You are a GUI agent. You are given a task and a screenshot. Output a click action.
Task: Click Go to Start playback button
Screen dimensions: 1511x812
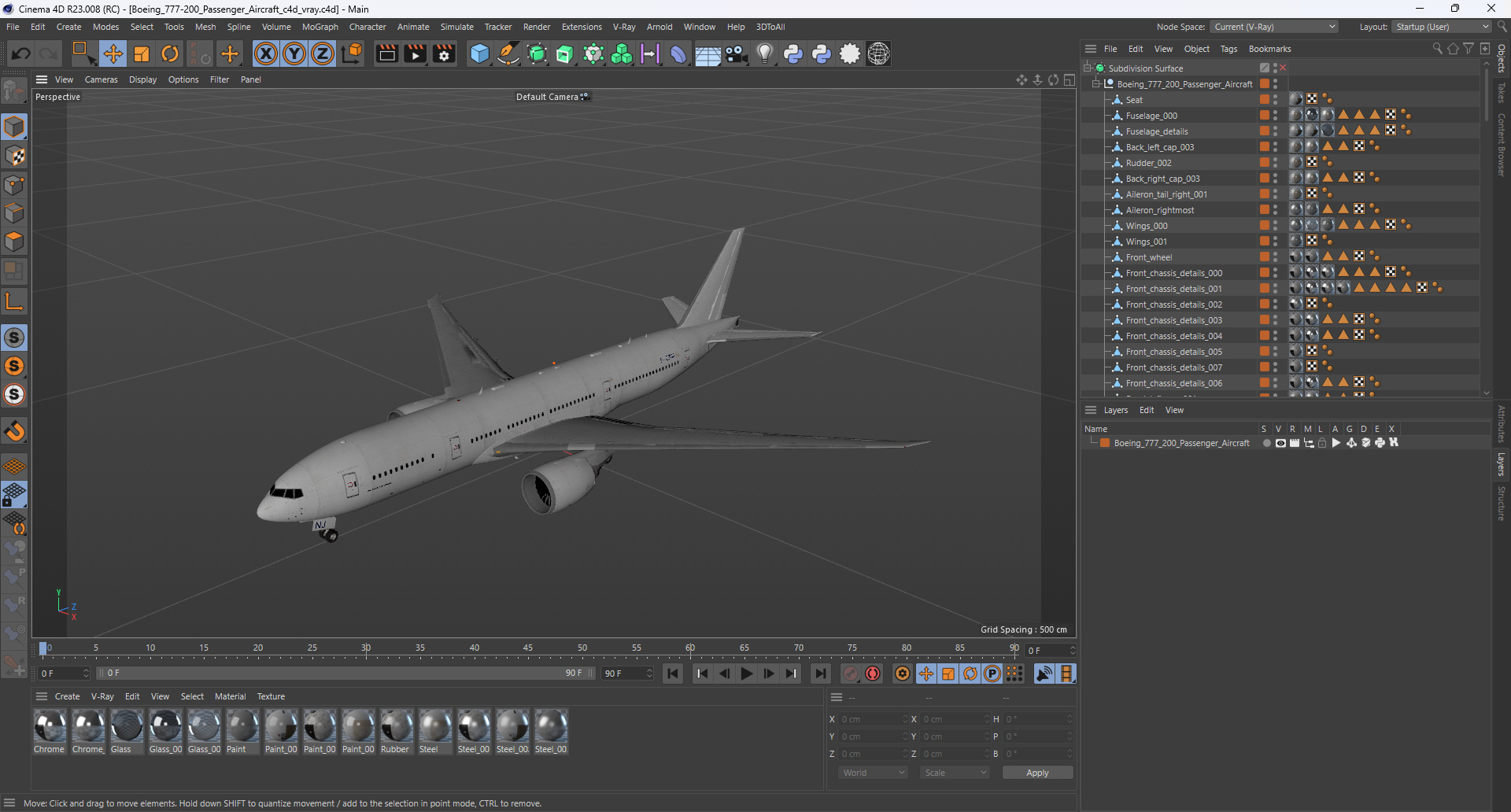(x=673, y=674)
